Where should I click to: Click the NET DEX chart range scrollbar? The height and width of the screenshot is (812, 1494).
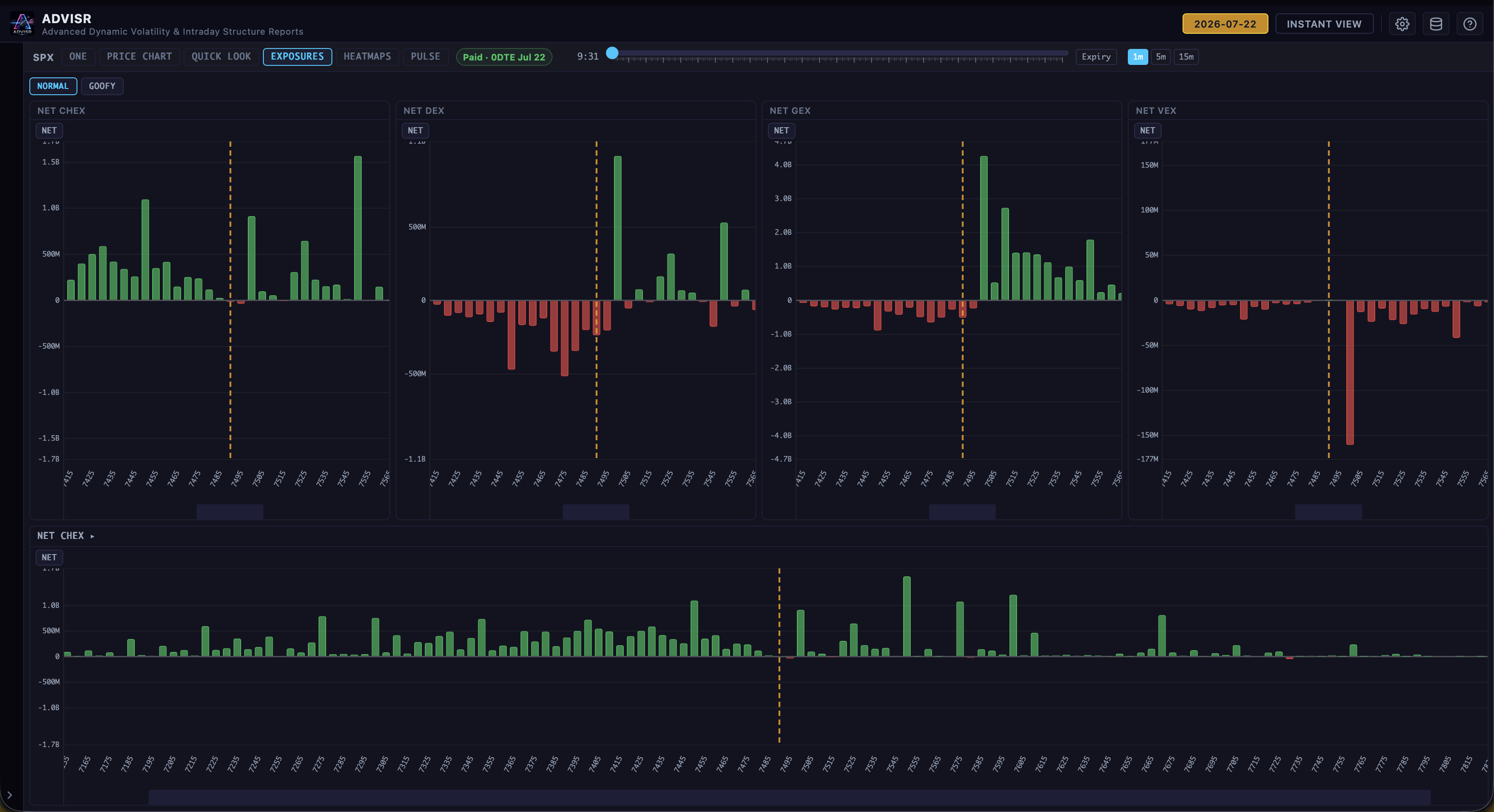596,511
